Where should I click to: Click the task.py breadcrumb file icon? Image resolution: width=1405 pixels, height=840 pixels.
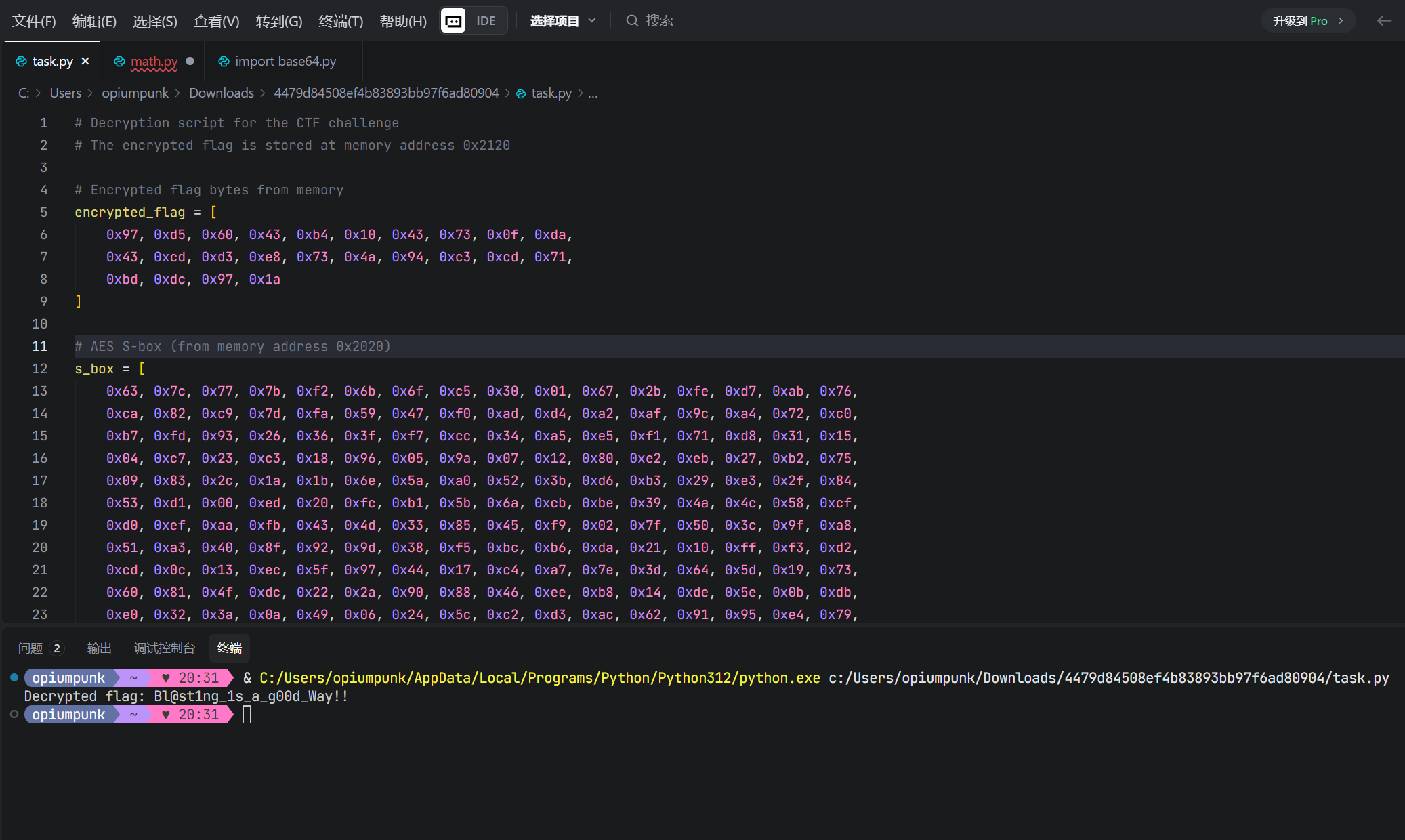coord(521,93)
